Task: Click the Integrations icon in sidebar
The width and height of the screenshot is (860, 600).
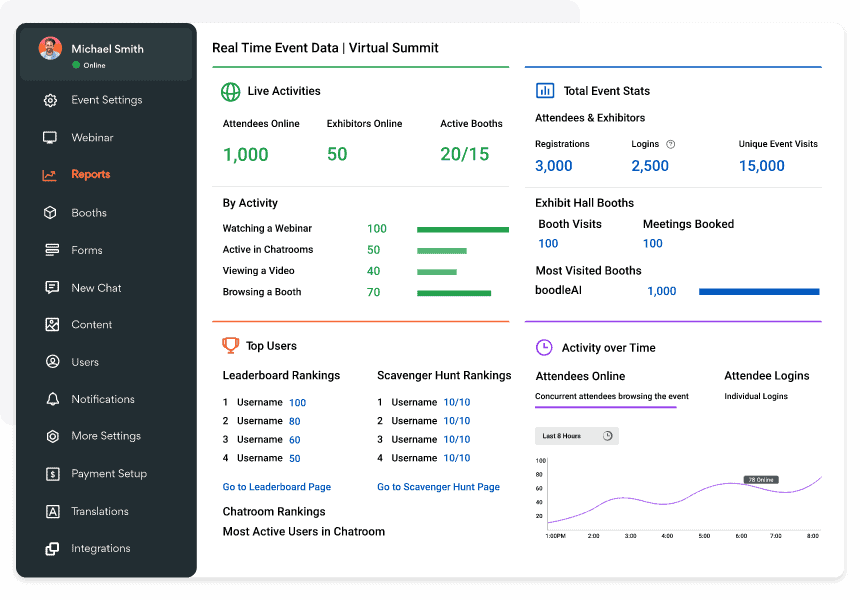Action: [52, 549]
